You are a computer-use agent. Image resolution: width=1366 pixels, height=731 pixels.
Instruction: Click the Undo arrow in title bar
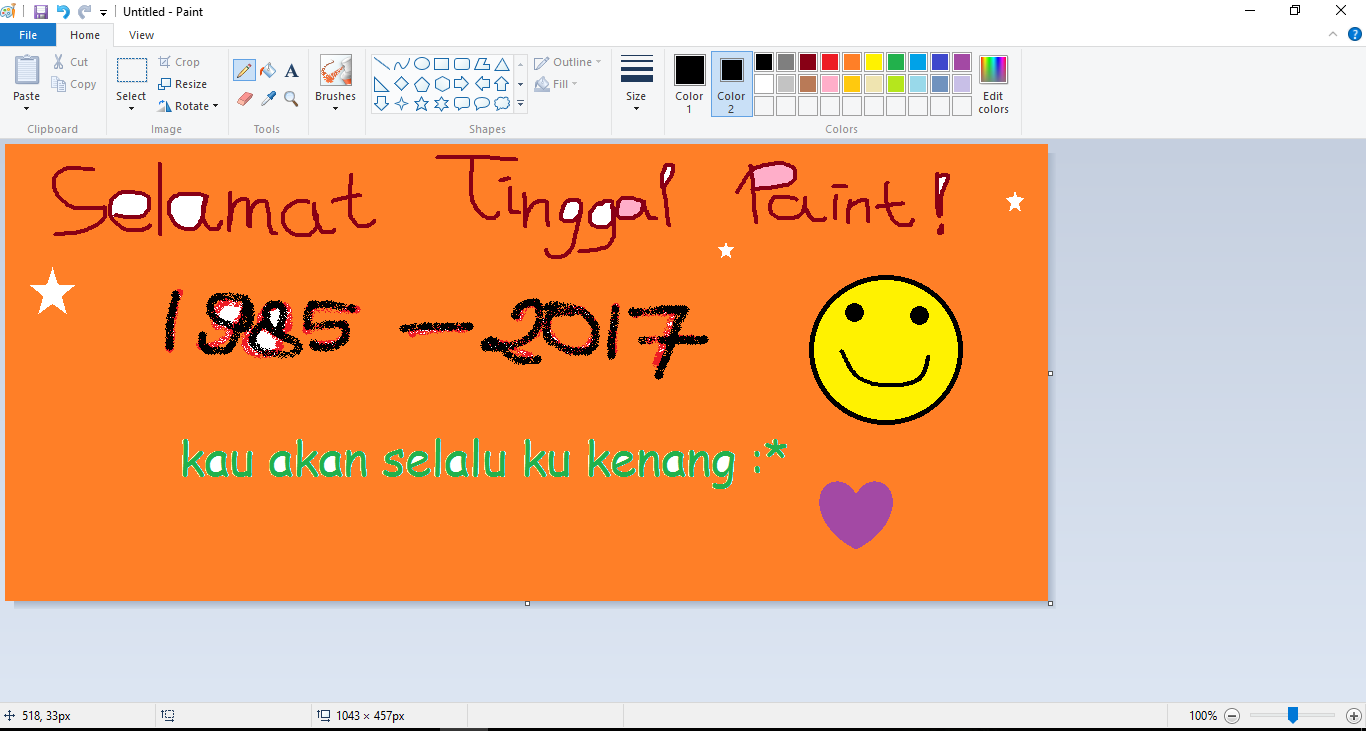pyautogui.click(x=62, y=12)
